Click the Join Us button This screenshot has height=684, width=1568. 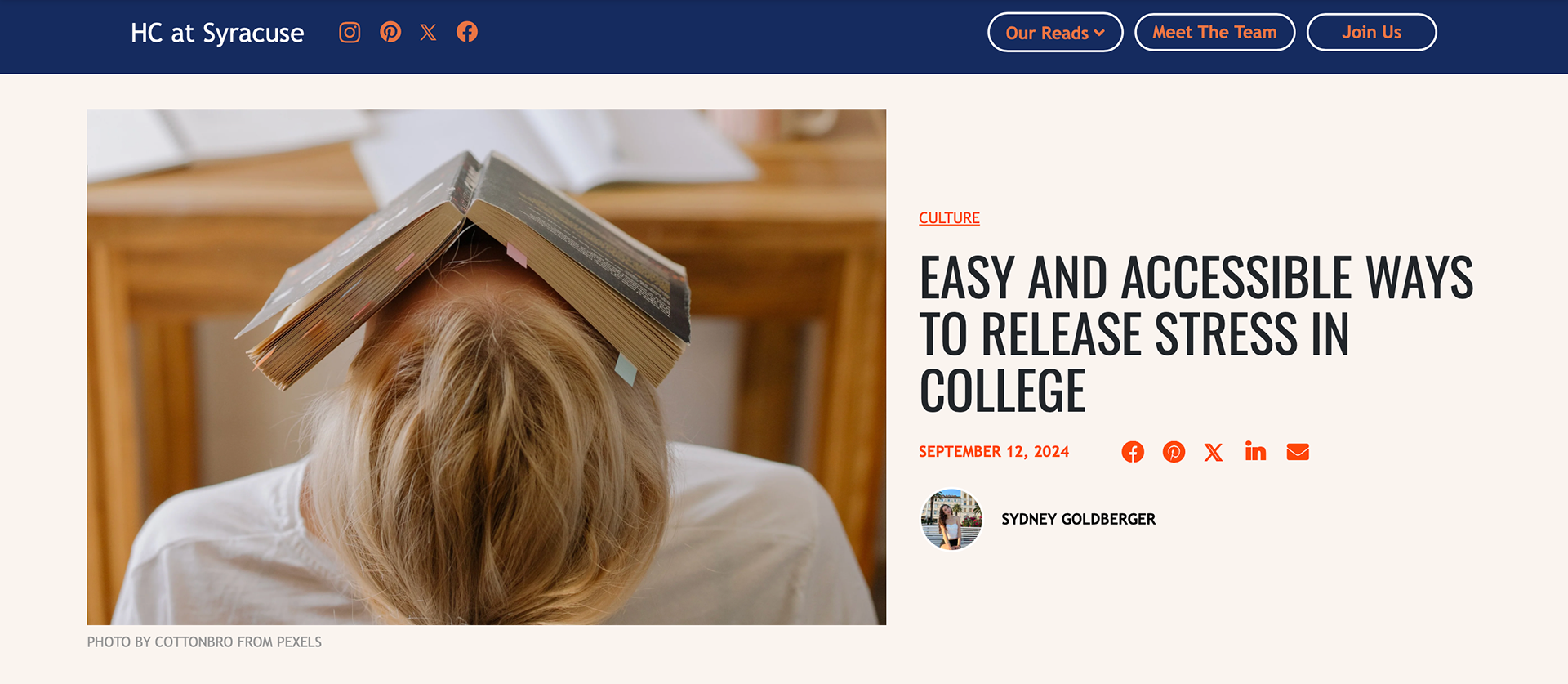click(x=1371, y=33)
